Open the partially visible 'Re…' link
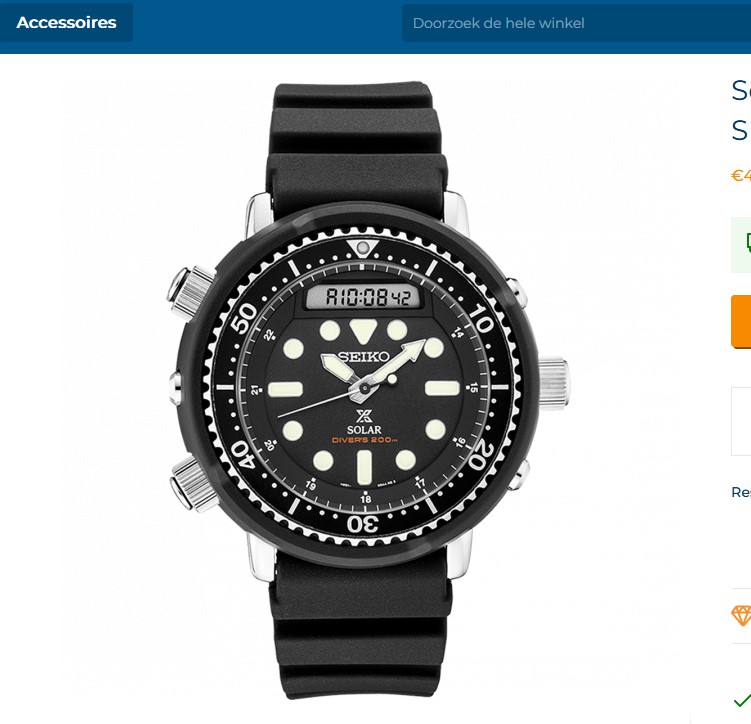 coord(741,492)
